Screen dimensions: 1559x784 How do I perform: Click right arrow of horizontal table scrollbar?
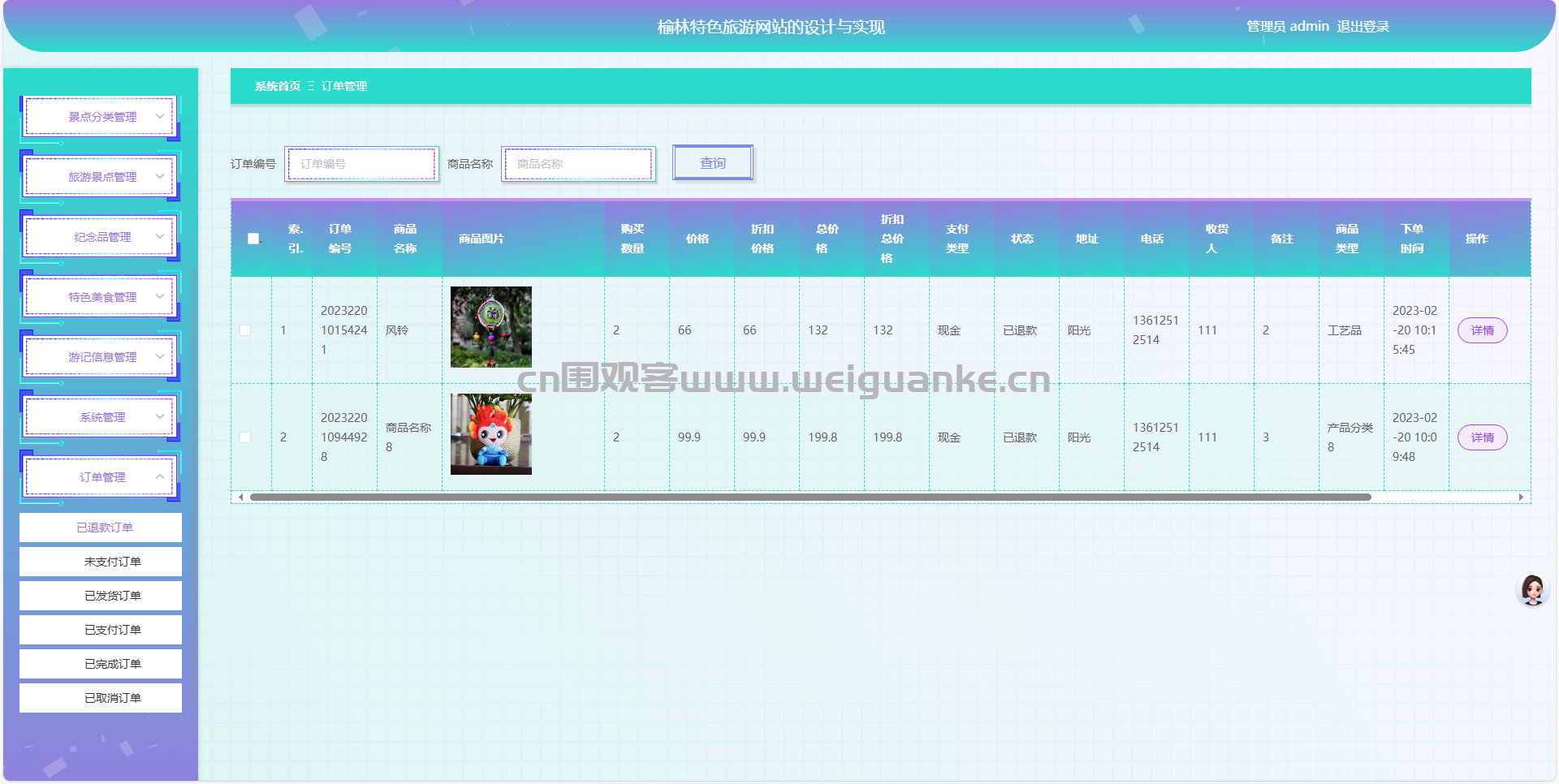coord(1521,497)
